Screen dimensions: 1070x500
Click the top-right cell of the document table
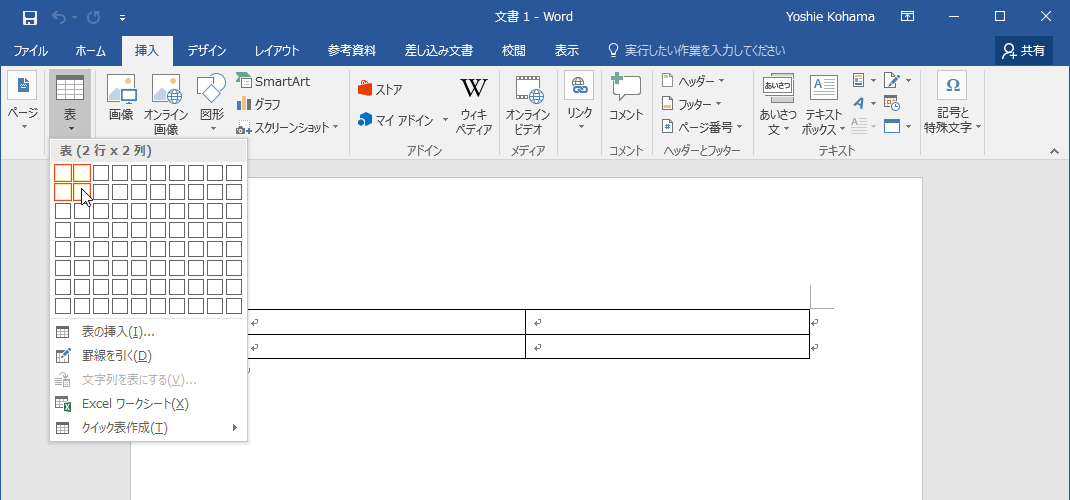coord(667,322)
